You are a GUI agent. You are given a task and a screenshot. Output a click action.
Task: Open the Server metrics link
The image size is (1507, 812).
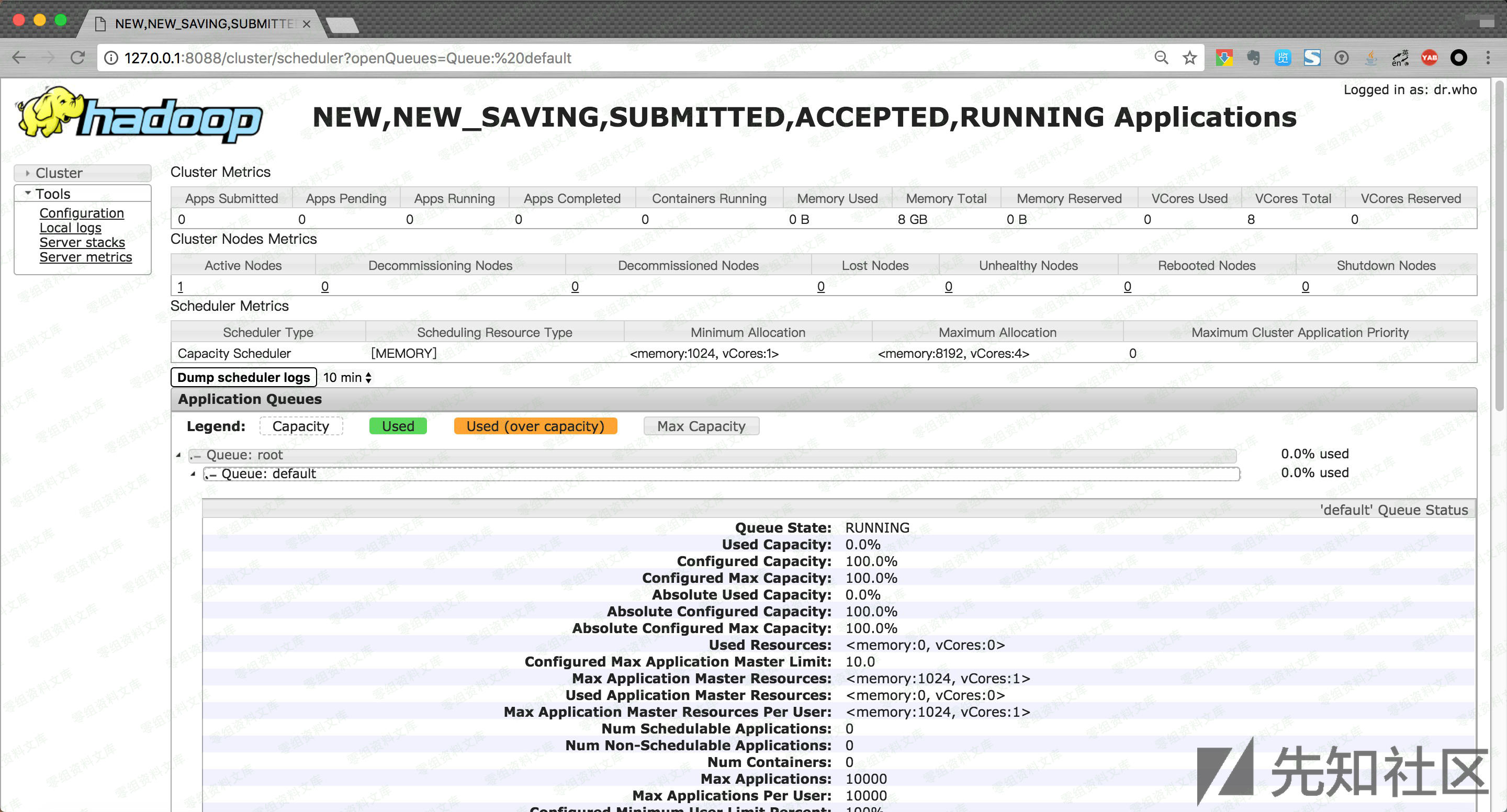tap(85, 257)
